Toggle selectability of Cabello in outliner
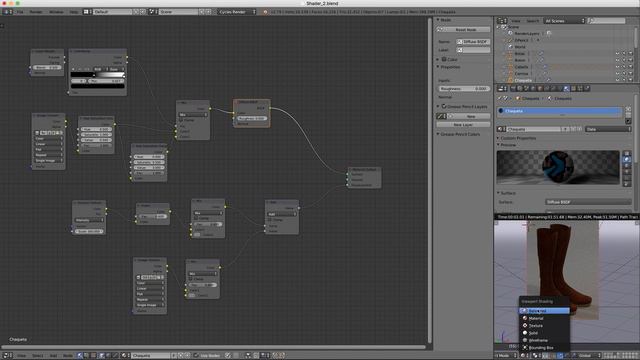The height and width of the screenshot is (360, 640). (x=624, y=67)
